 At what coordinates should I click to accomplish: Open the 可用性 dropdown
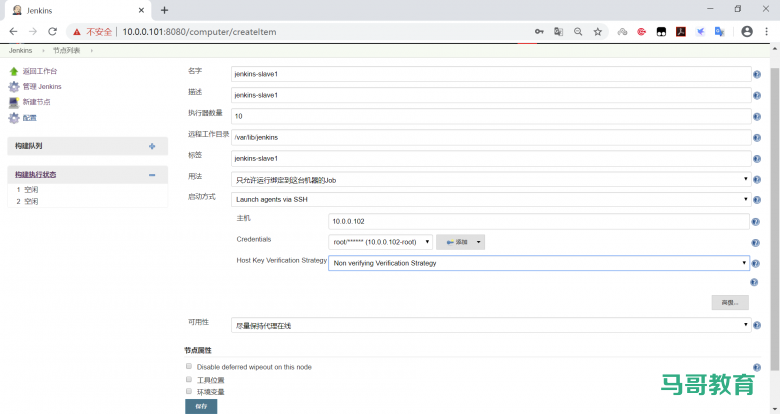pos(491,325)
